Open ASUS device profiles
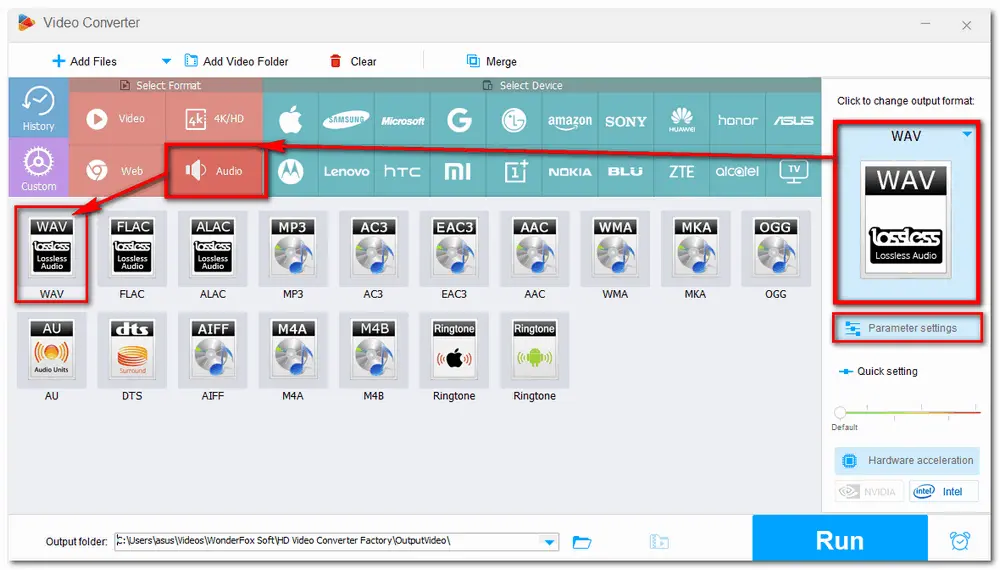The height and width of the screenshot is (570, 1000). click(x=793, y=119)
